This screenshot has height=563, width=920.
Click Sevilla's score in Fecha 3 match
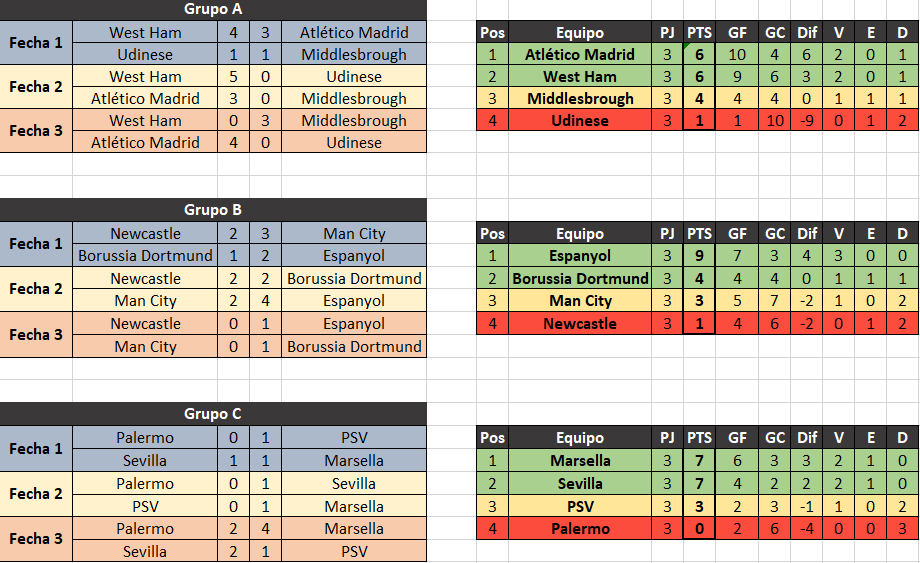234,552
